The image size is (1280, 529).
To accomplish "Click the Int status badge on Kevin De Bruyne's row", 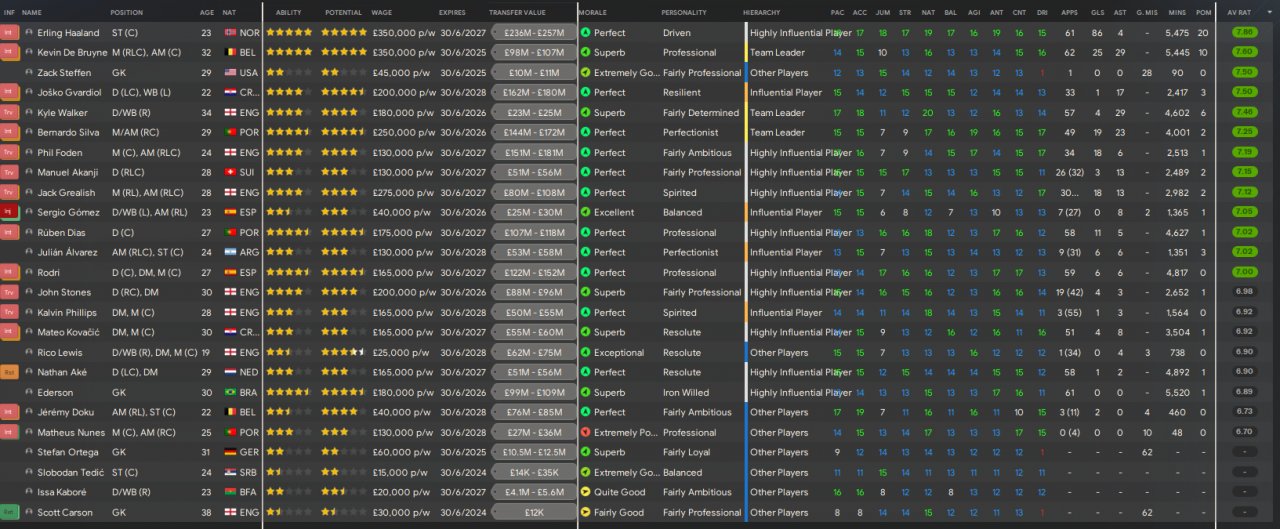I will tap(9, 53).
